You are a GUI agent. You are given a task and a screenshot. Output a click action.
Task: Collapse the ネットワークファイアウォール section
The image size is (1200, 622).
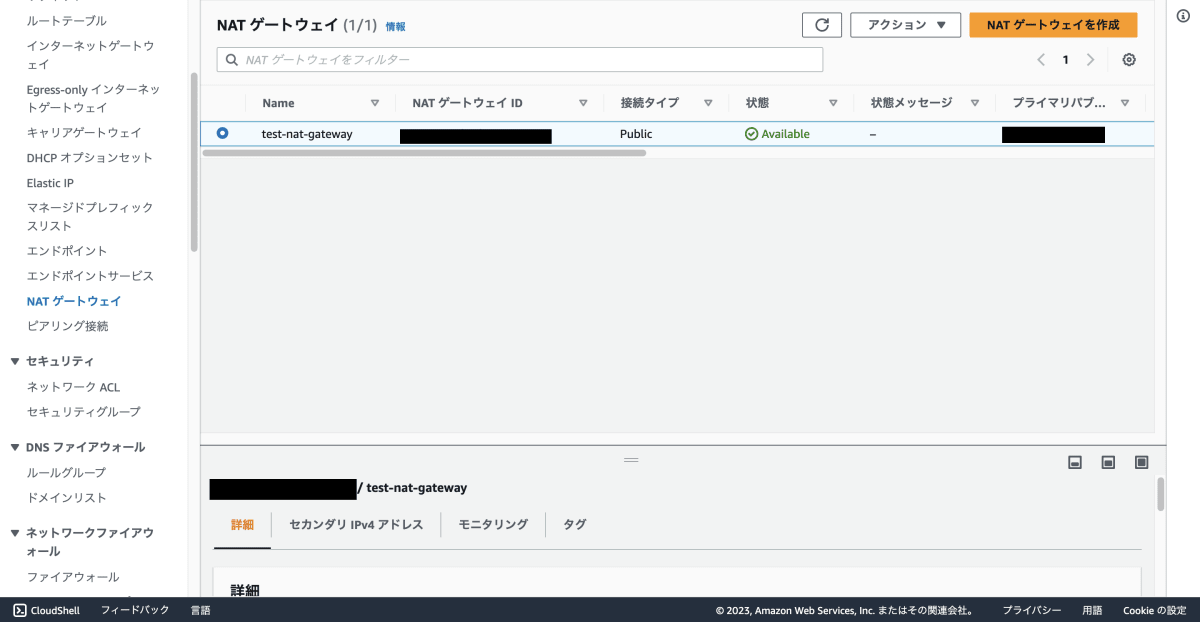[15, 533]
